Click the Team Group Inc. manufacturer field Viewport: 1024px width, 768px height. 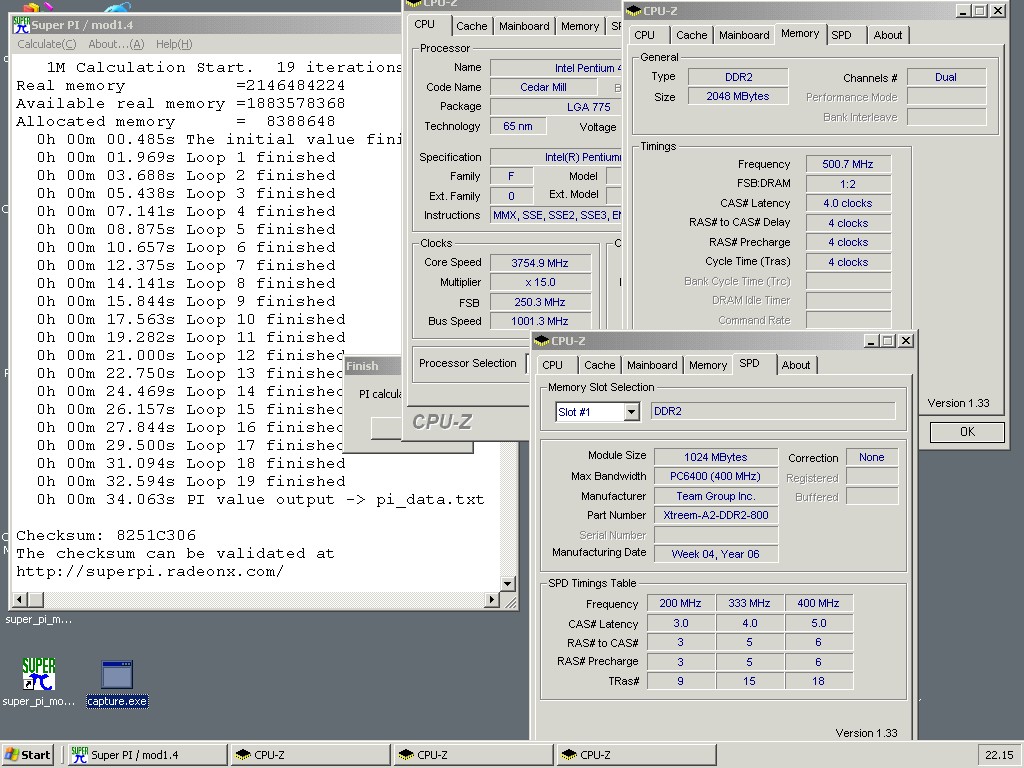pos(716,496)
